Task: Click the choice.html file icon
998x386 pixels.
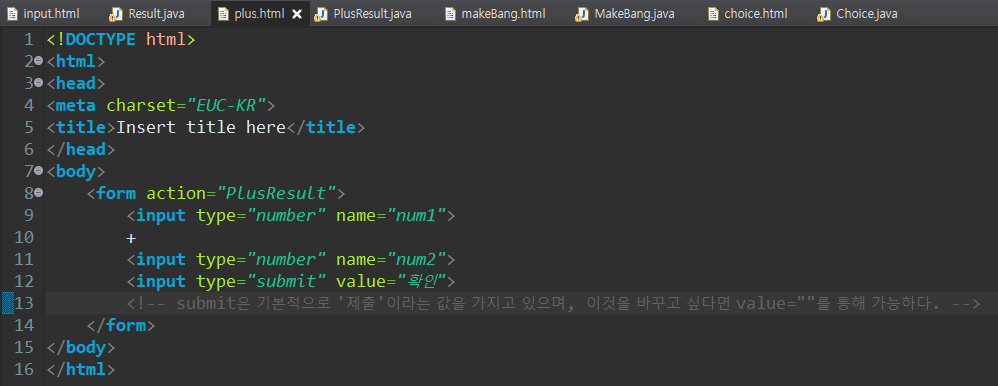Action: [713, 13]
